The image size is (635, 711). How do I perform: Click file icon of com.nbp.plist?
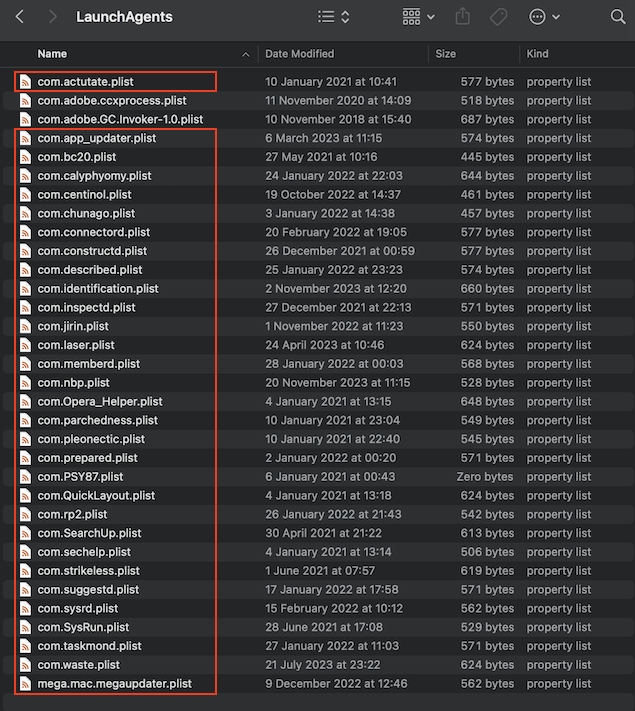pos(25,383)
